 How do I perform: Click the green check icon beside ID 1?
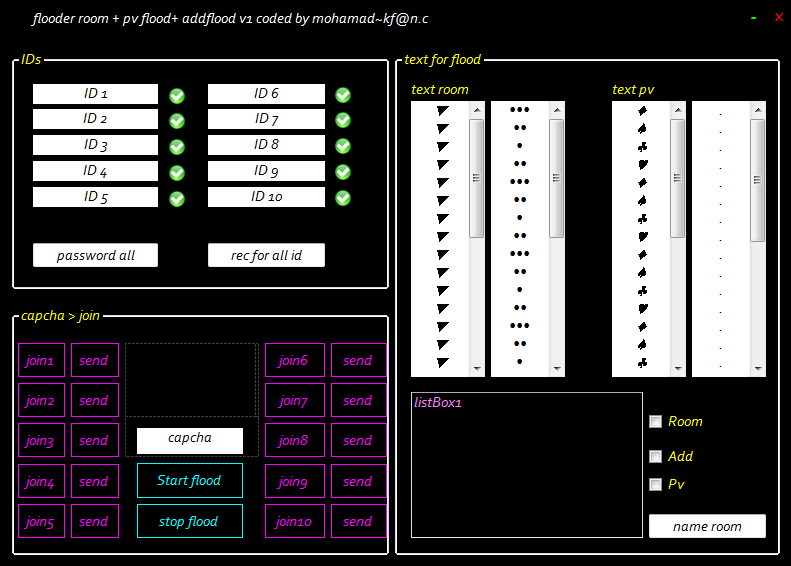tap(177, 96)
